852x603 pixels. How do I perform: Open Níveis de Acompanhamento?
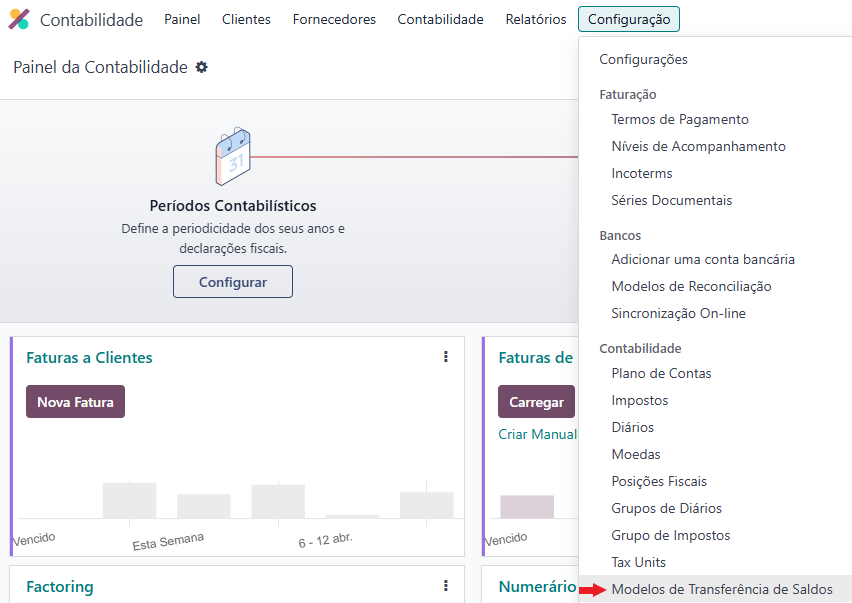click(x=698, y=147)
